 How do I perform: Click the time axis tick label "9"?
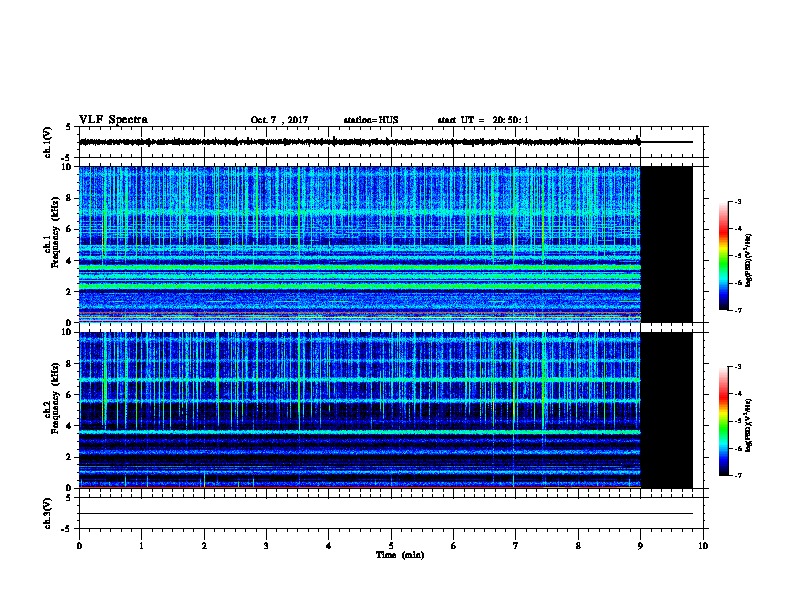click(640, 546)
